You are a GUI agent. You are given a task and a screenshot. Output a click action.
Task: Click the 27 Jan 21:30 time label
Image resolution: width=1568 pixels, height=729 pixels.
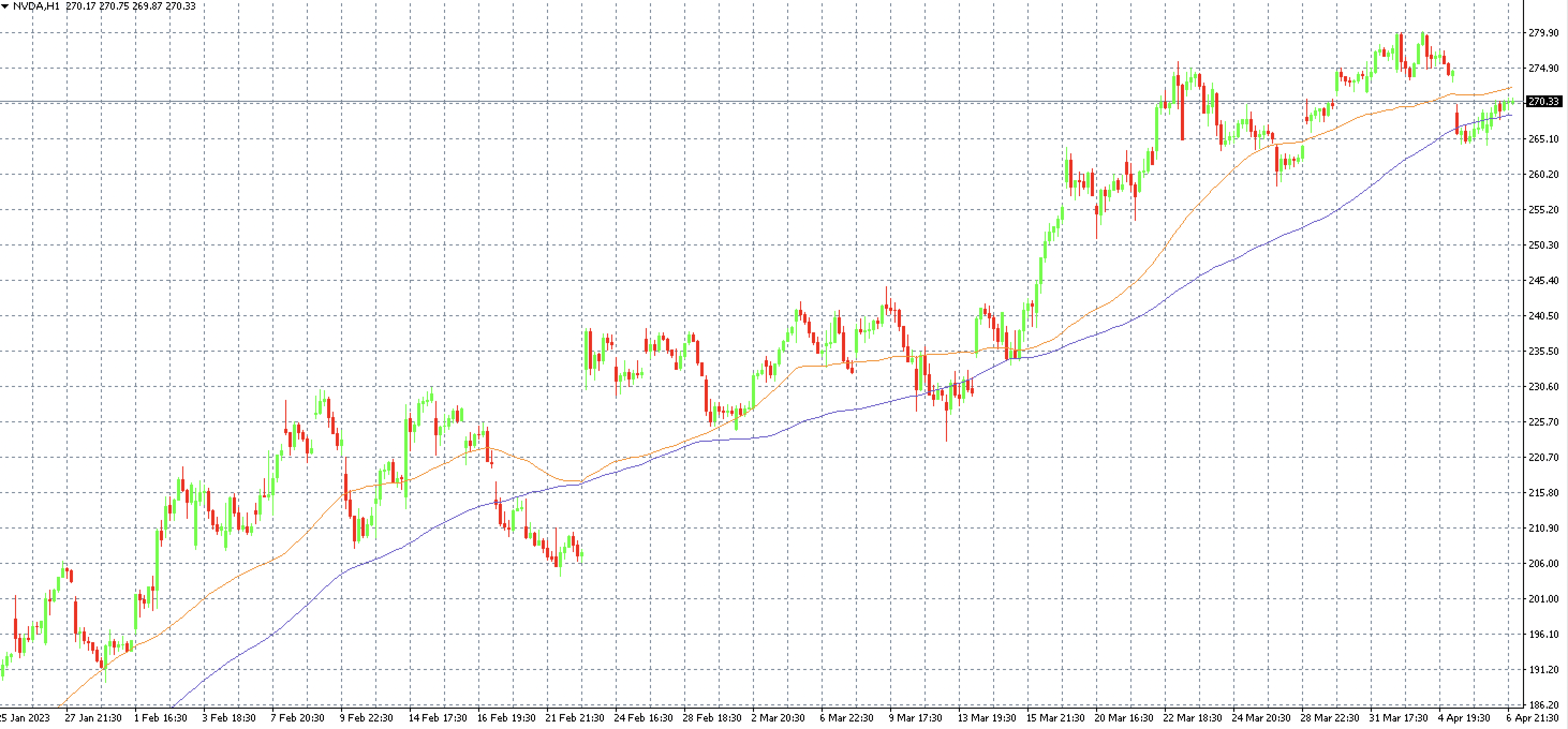tap(93, 718)
